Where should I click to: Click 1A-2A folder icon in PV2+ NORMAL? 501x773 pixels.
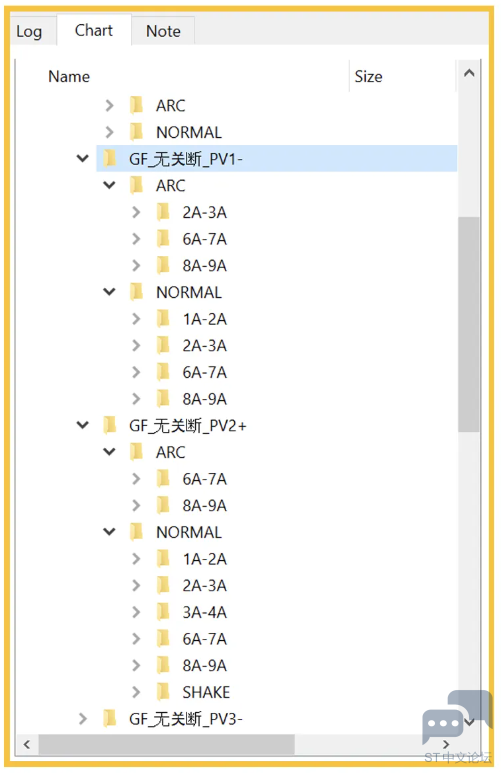163,558
